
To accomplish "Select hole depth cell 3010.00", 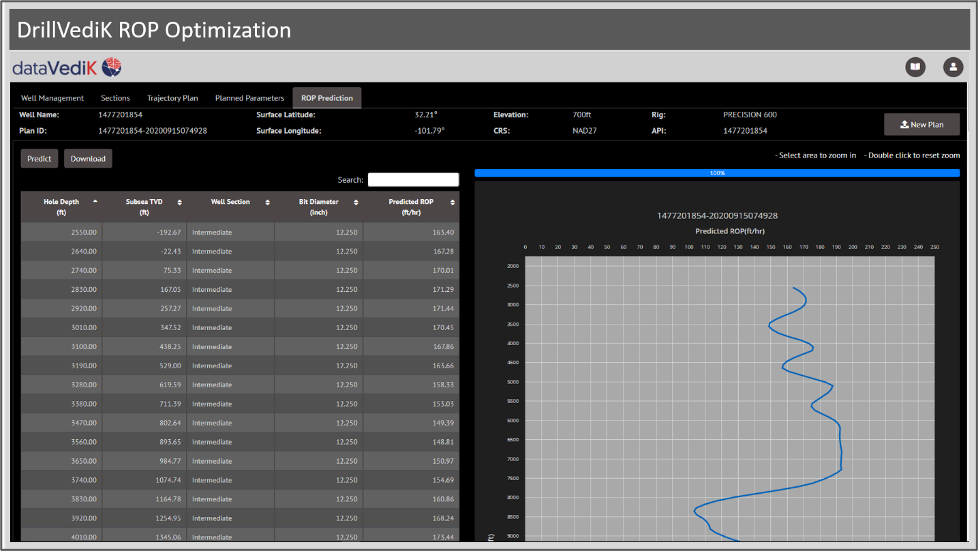I will 62,327.
